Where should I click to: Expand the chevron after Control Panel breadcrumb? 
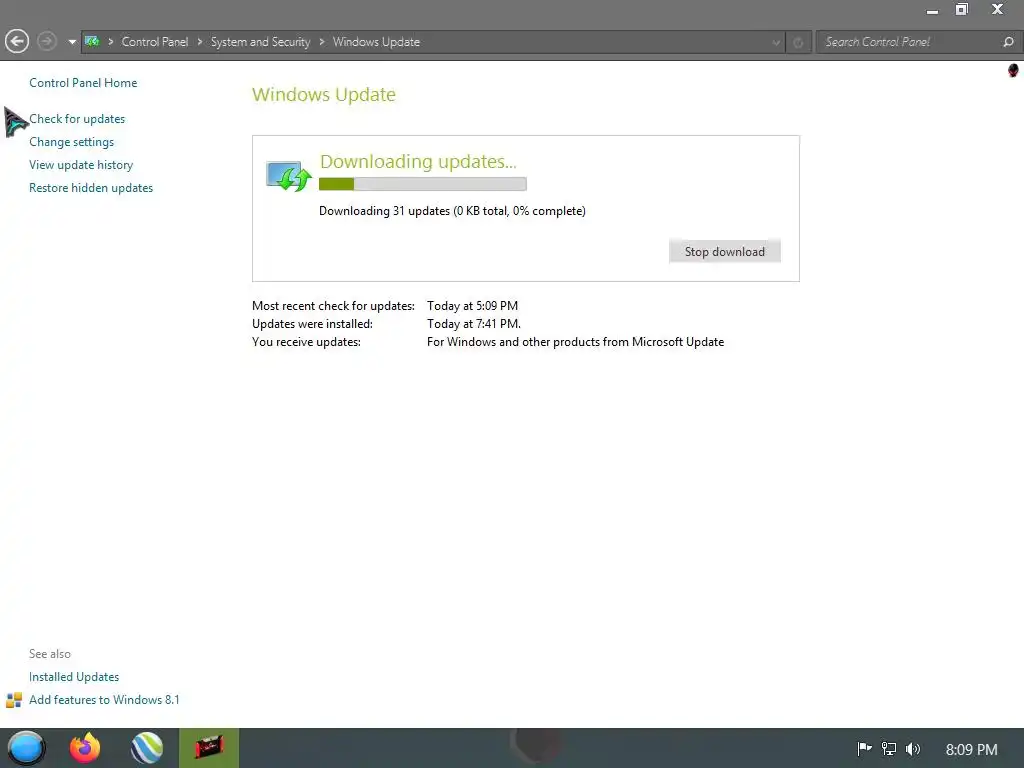(x=200, y=42)
